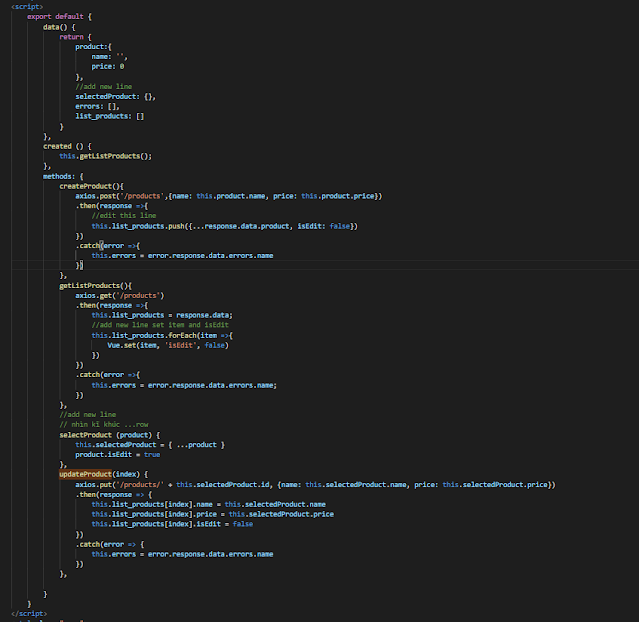Click 'this.list_products[index].name' assignment line
The width and height of the screenshot is (639, 622).
pyautogui.click(x=209, y=504)
